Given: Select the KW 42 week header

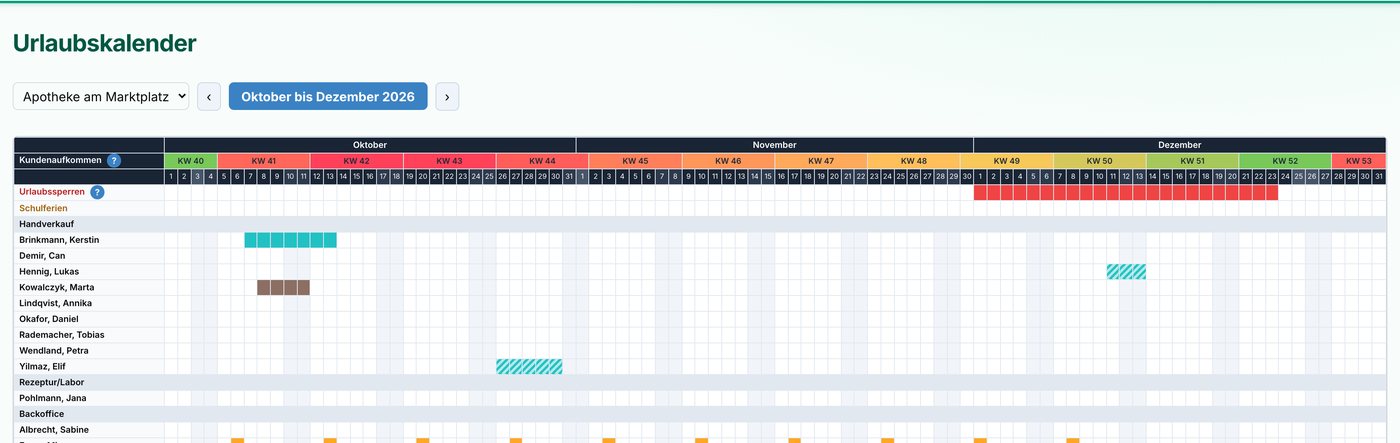Looking at the screenshot, I should pyautogui.click(x=357, y=161).
